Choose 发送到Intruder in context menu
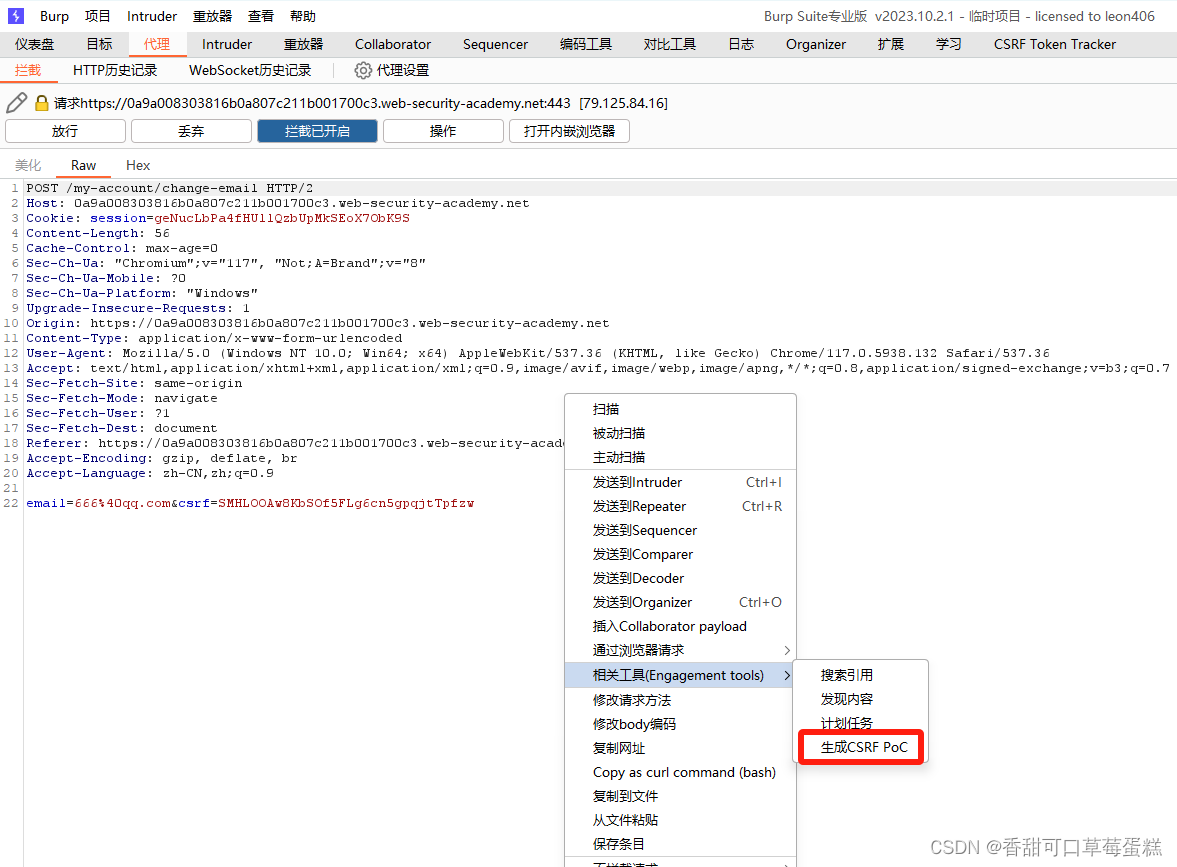Screen dimensions: 1177x867 (680, 483)
